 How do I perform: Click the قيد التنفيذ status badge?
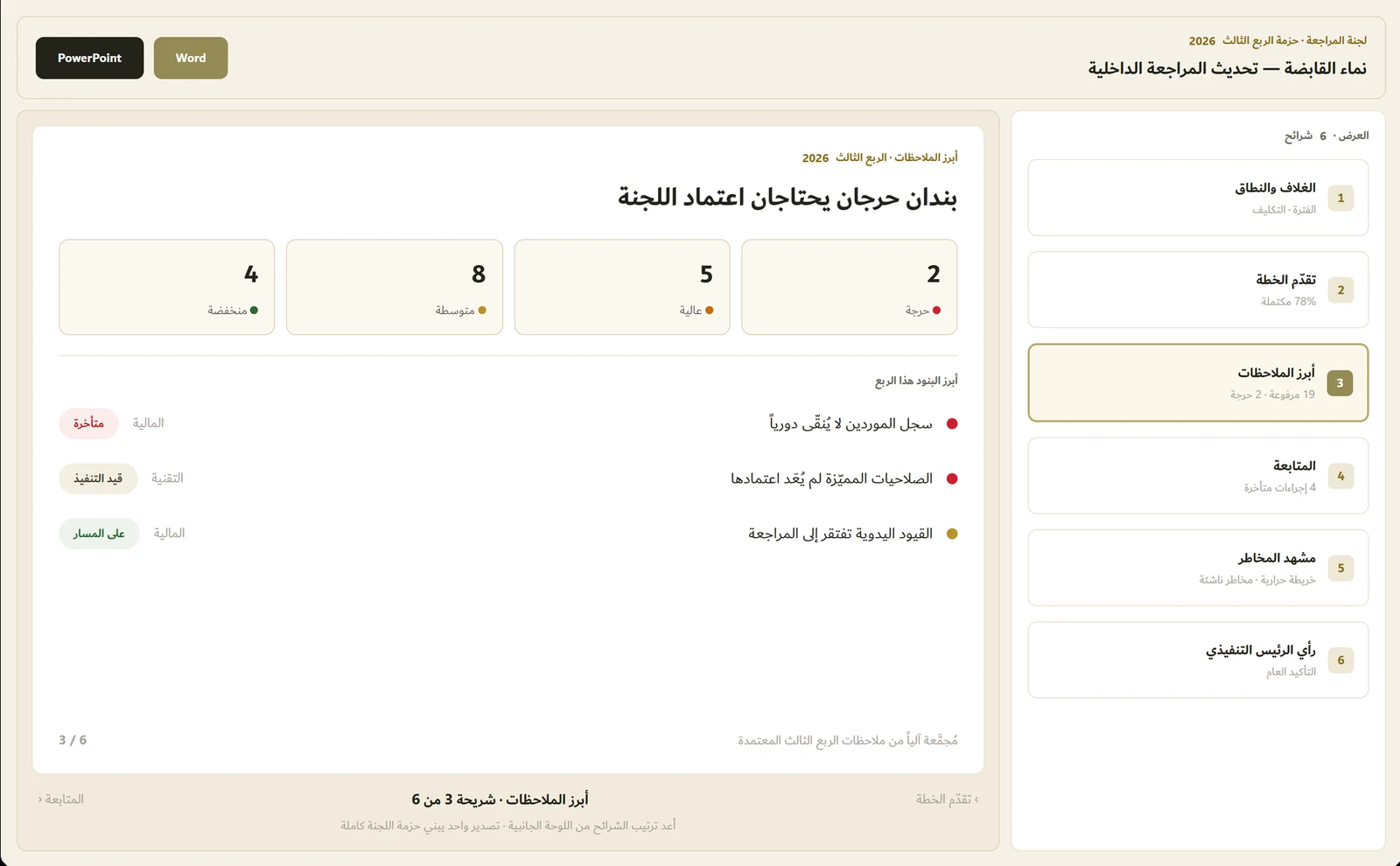[x=98, y=478]
